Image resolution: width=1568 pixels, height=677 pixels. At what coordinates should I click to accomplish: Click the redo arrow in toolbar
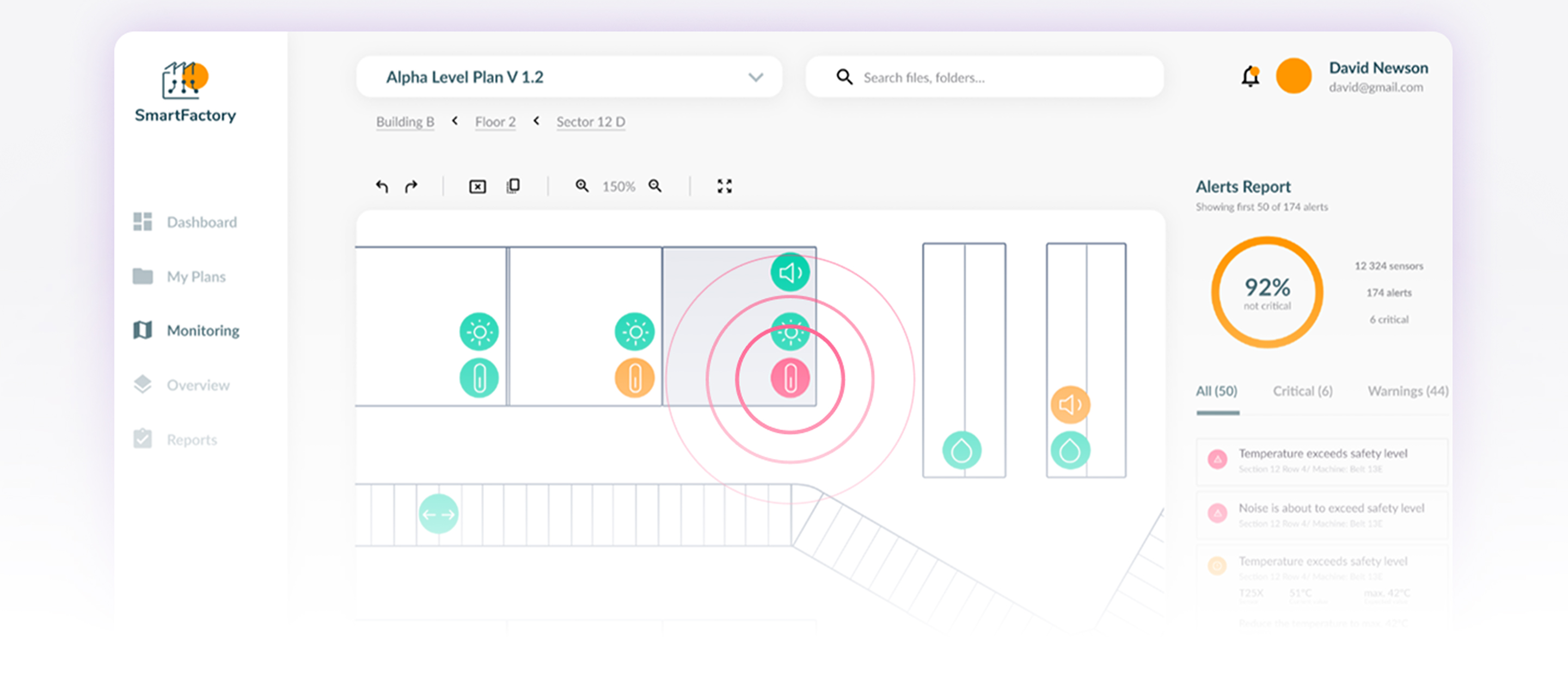[x=412, y=186]
